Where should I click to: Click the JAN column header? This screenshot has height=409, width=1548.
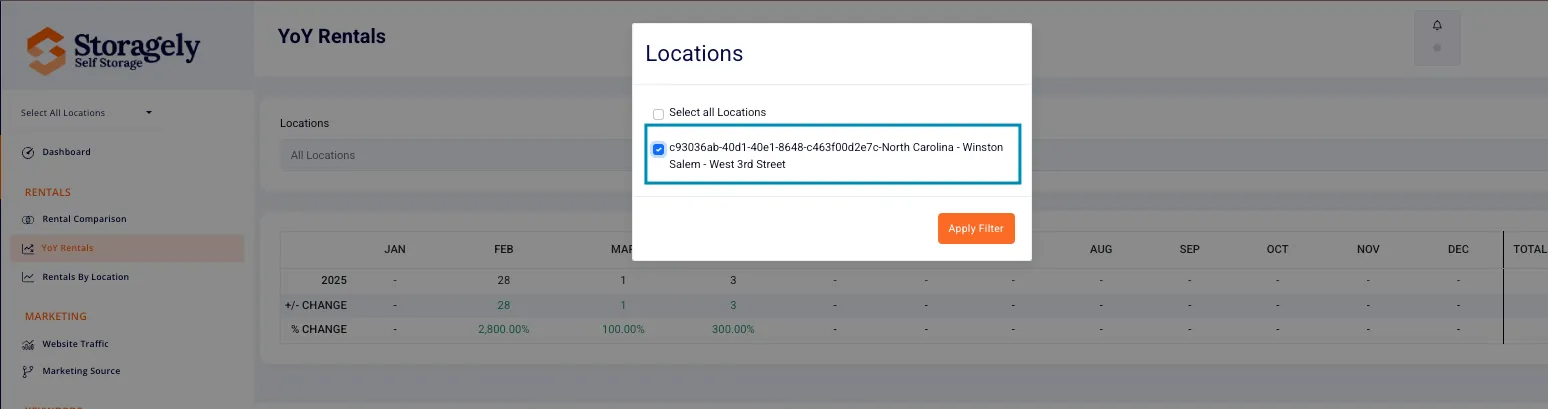click(395, 249)
